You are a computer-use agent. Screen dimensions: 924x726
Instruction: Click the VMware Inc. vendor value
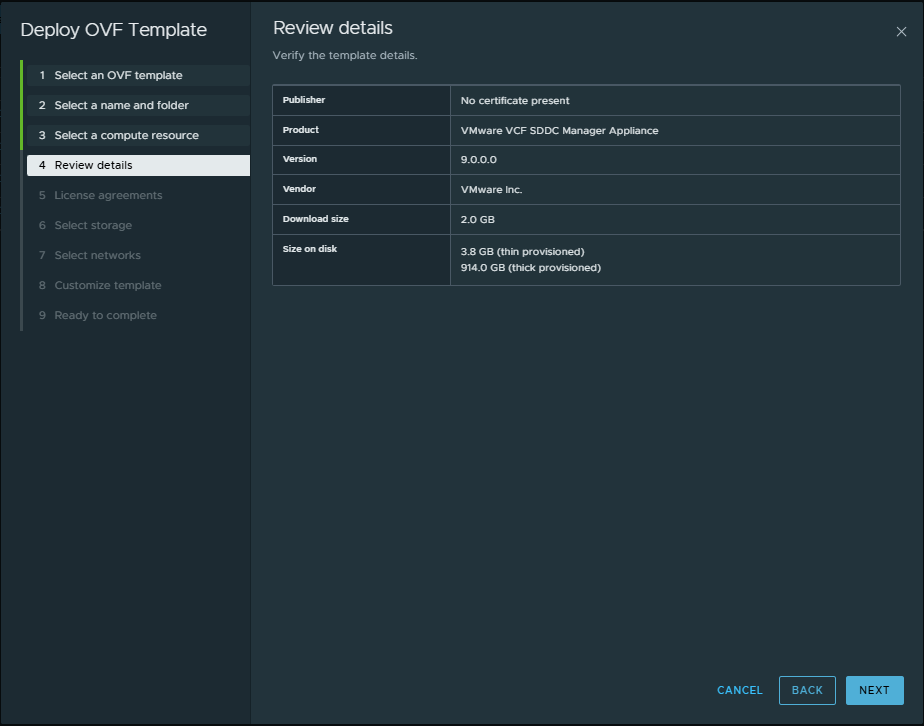coord(491,190)
